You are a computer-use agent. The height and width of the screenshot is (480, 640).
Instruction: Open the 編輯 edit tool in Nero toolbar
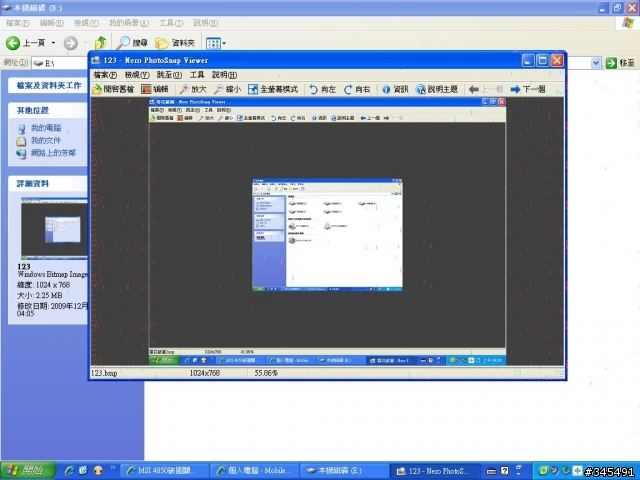(x=146, y=89)
